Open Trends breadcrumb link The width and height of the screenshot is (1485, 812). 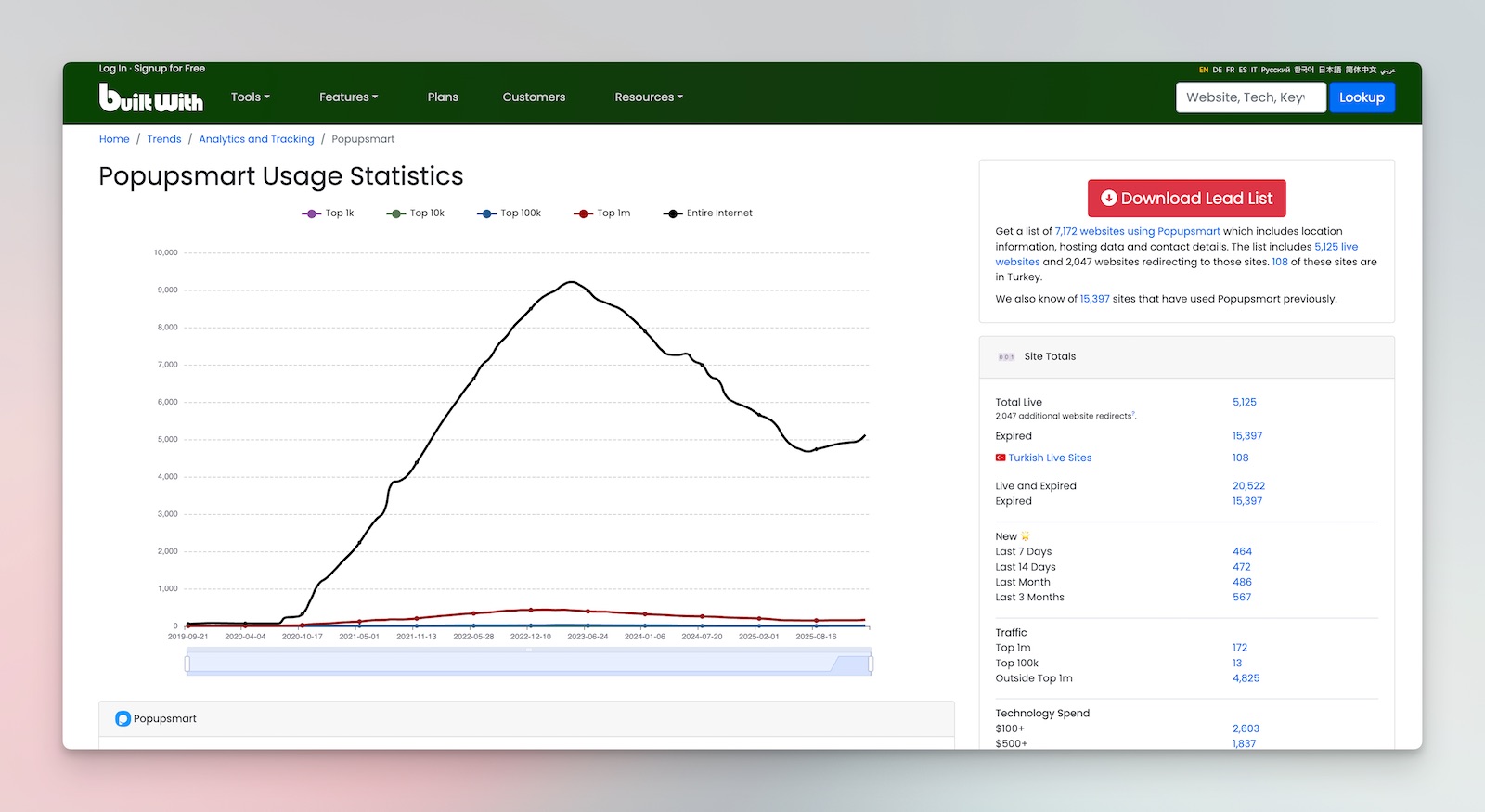pyautogui.click(x=164, y=139)
